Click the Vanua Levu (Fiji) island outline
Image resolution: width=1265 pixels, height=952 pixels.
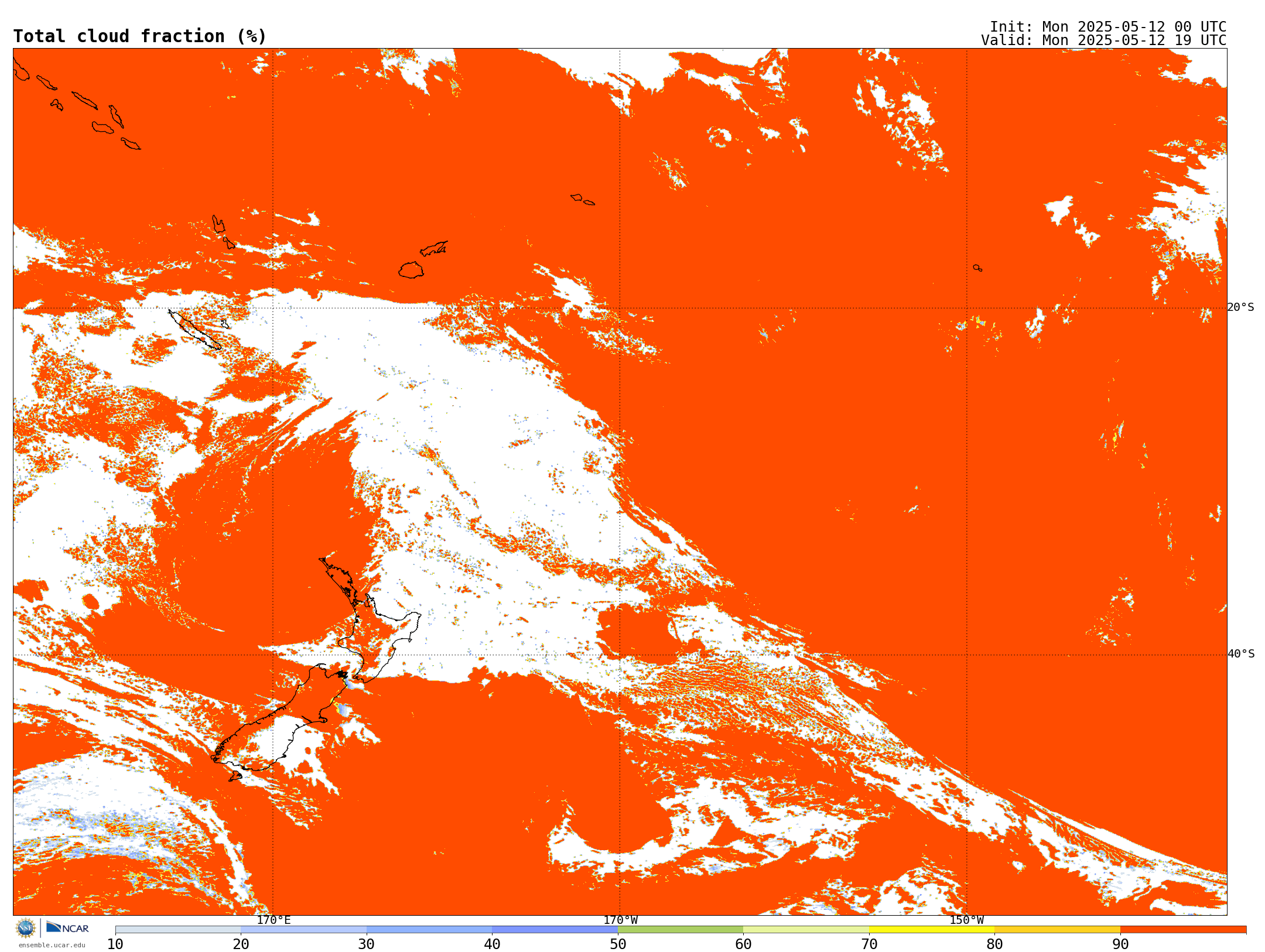coord(434,248)
